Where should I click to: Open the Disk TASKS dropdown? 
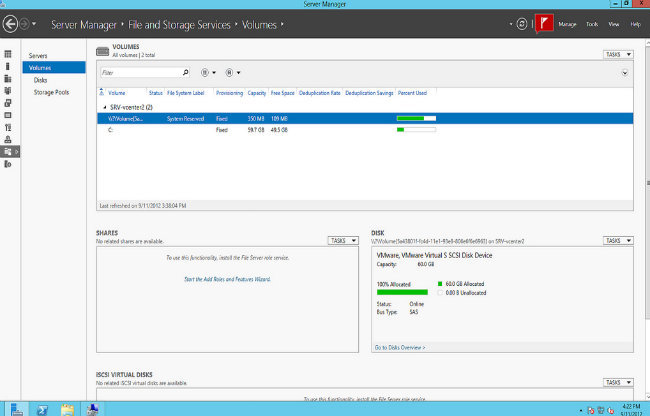(617, 241)
